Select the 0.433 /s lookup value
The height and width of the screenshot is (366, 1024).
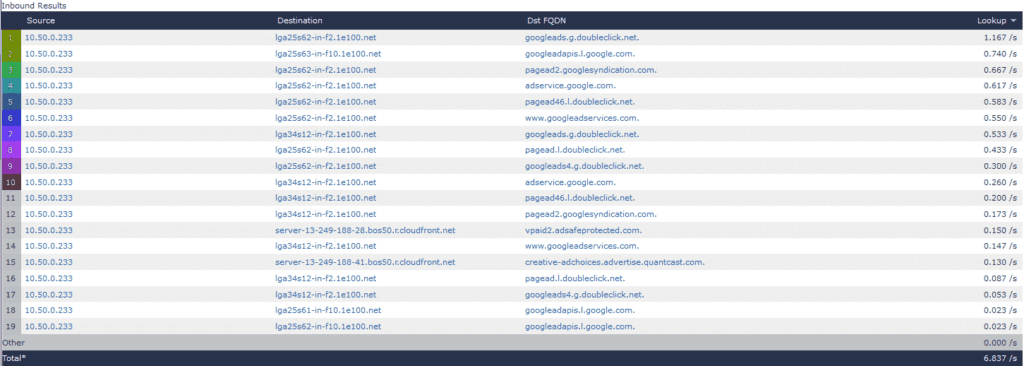click(x=1000, y=150)
